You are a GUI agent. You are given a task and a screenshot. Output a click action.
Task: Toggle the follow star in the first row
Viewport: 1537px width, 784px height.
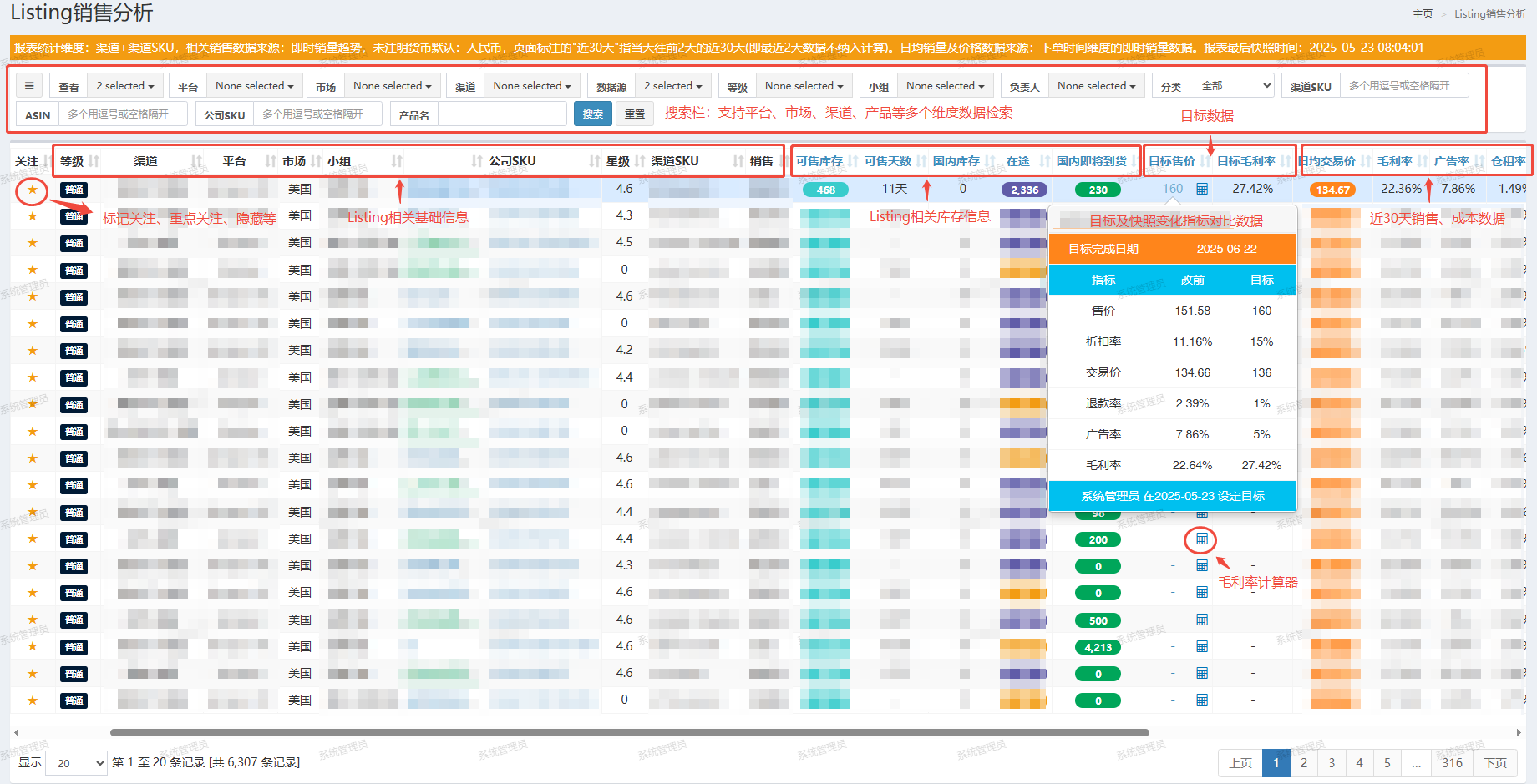[33, 190]
